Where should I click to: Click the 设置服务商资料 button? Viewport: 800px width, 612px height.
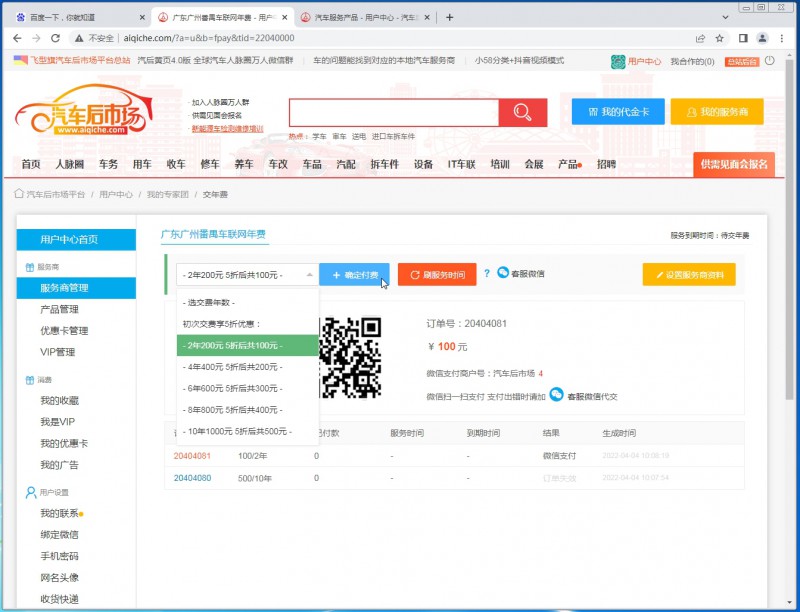[689, 275]
